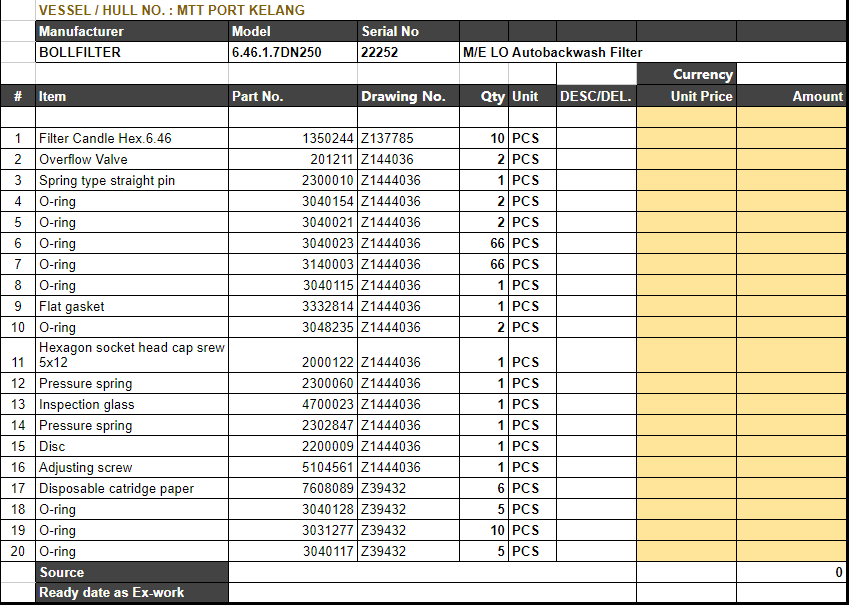Click drawing number Z144036

408,159
